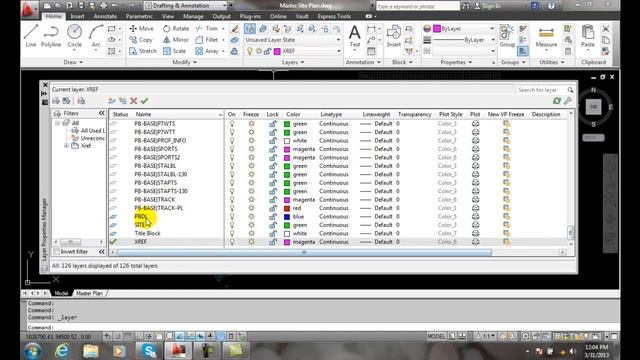Select the Polyline tool
The height and width of the screenshot is (360, 640).
[x=51, y=36]
